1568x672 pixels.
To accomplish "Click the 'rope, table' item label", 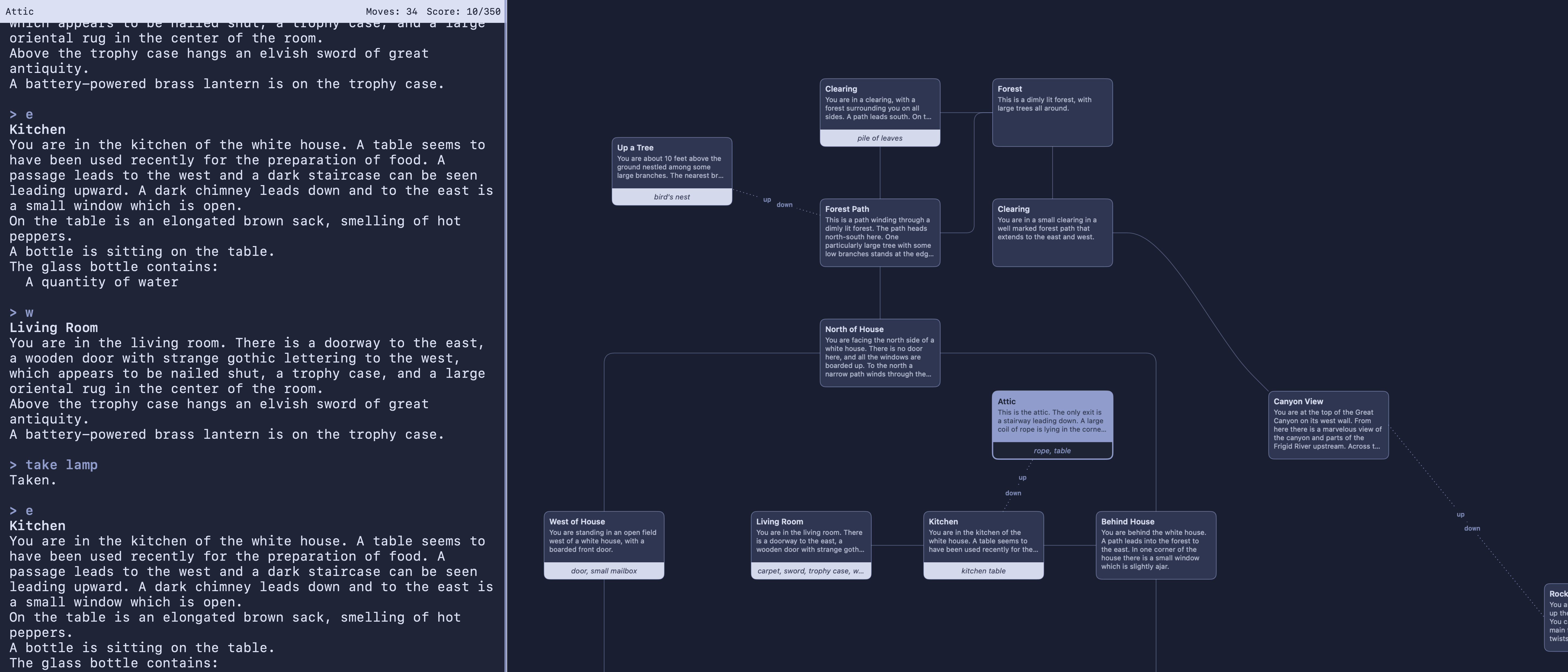I will [1052, 450].
